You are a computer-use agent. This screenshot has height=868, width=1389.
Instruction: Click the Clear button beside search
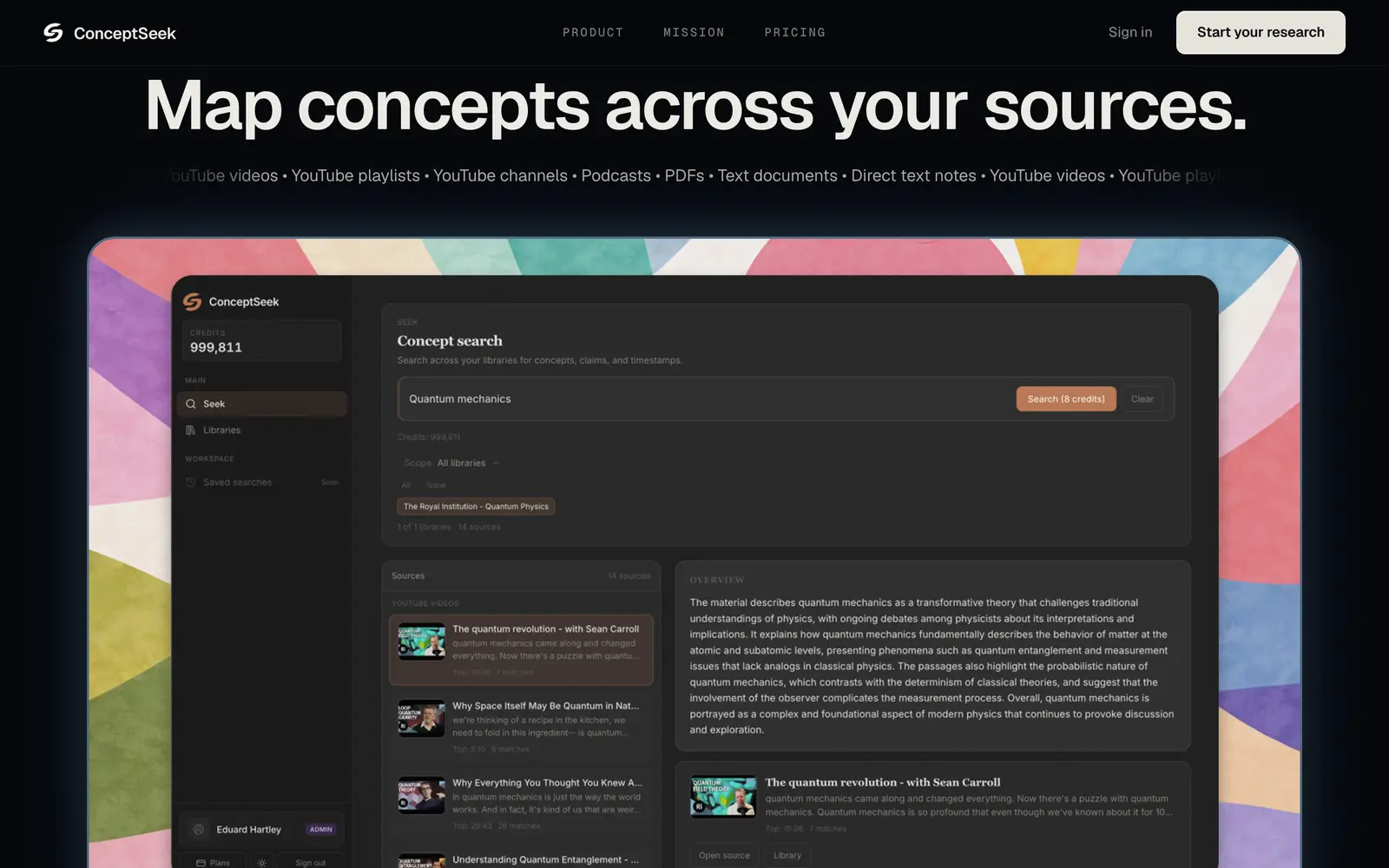(x=1142, y=399)
